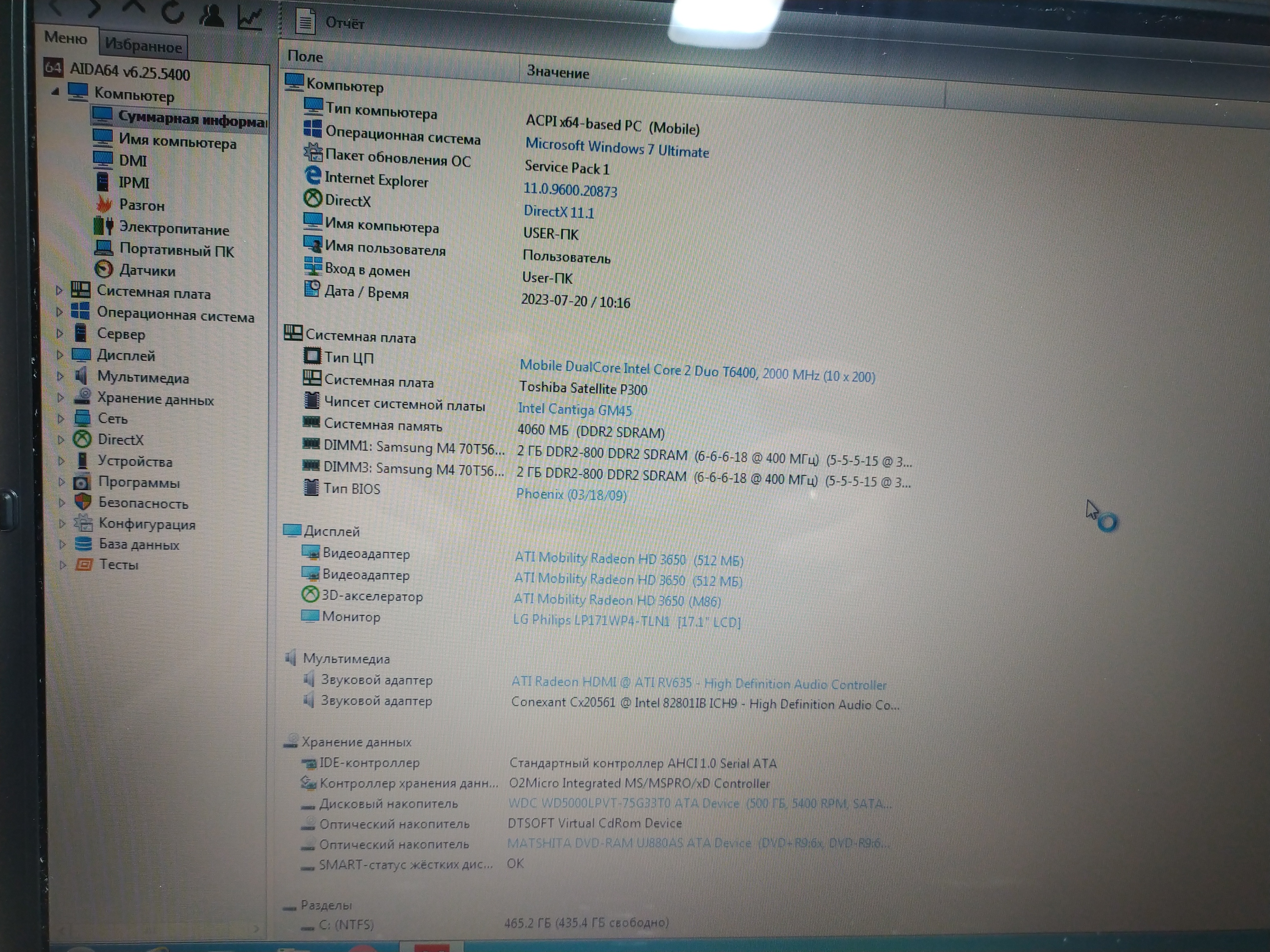This screenshot has height=952, width=1270.
Task: Switch to the Избранное tab
Action: (x=143, y=46)
